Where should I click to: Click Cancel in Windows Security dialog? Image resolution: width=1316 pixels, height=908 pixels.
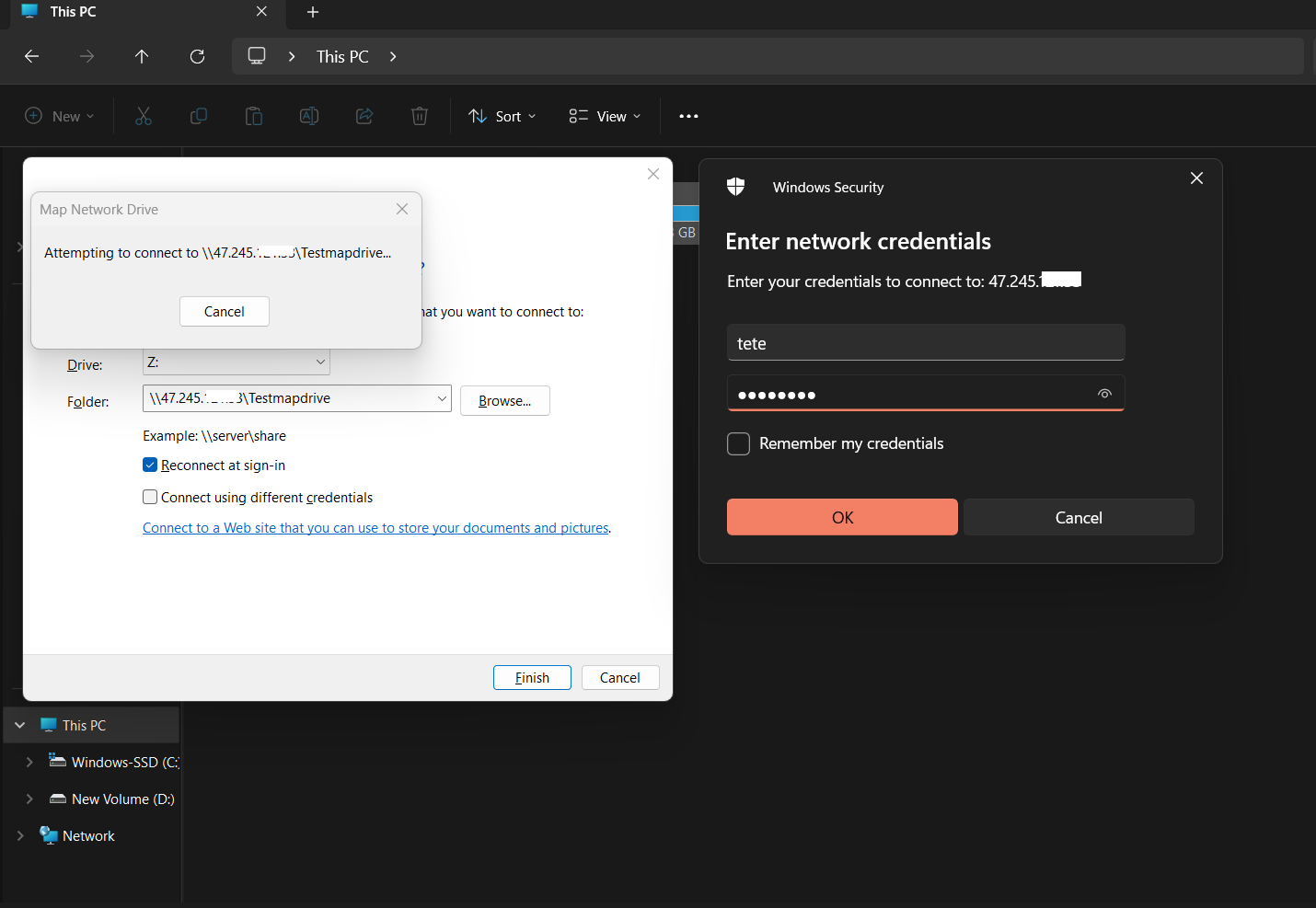[1079, 517]
